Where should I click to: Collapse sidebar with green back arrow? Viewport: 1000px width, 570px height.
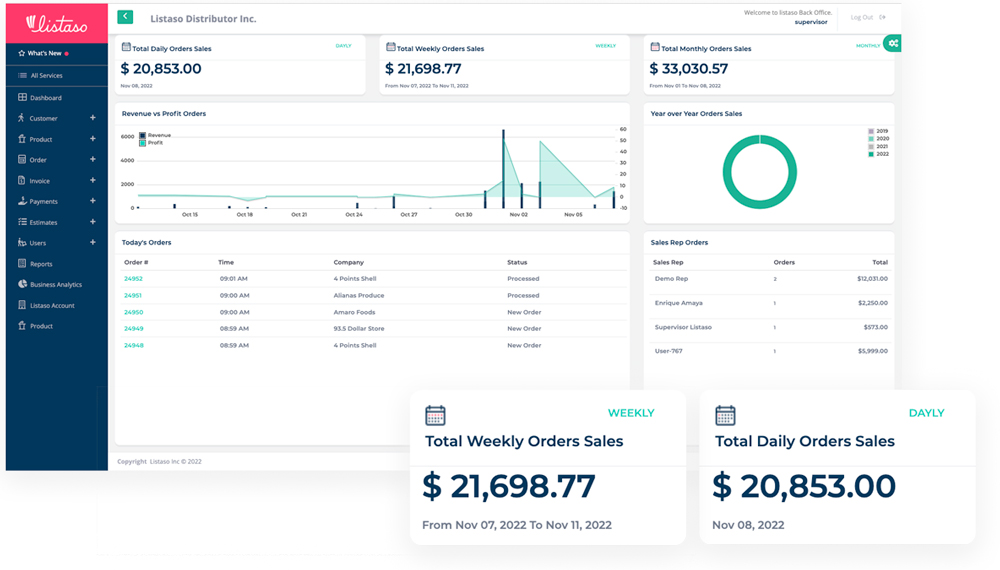point(125,17)
